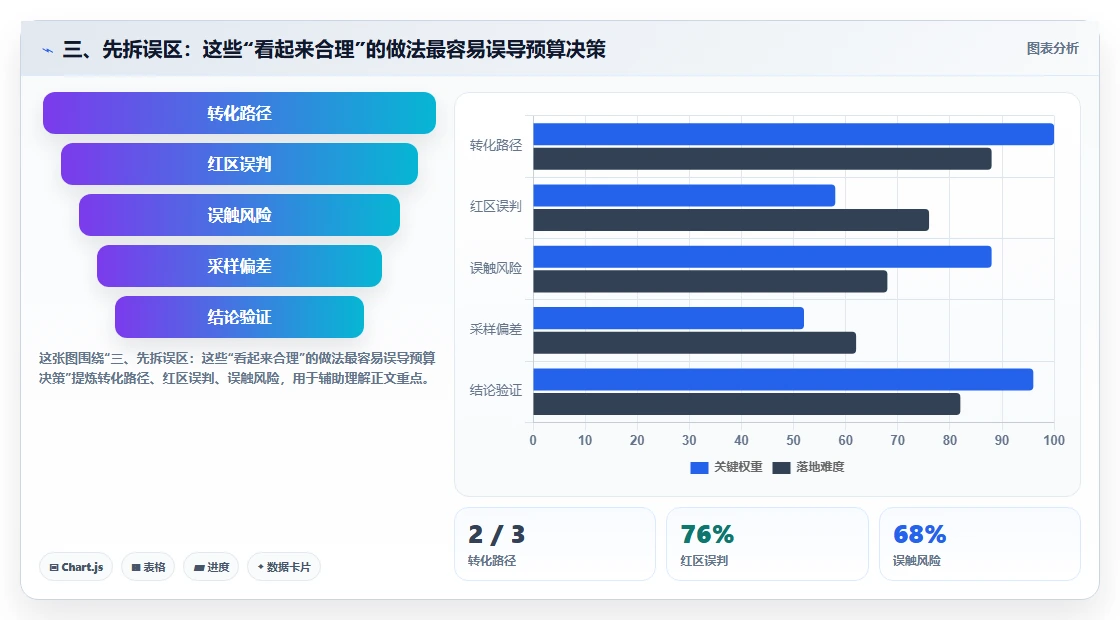
Task: Click the x-axis tick label 0
Action: click(x=533, y=441)
